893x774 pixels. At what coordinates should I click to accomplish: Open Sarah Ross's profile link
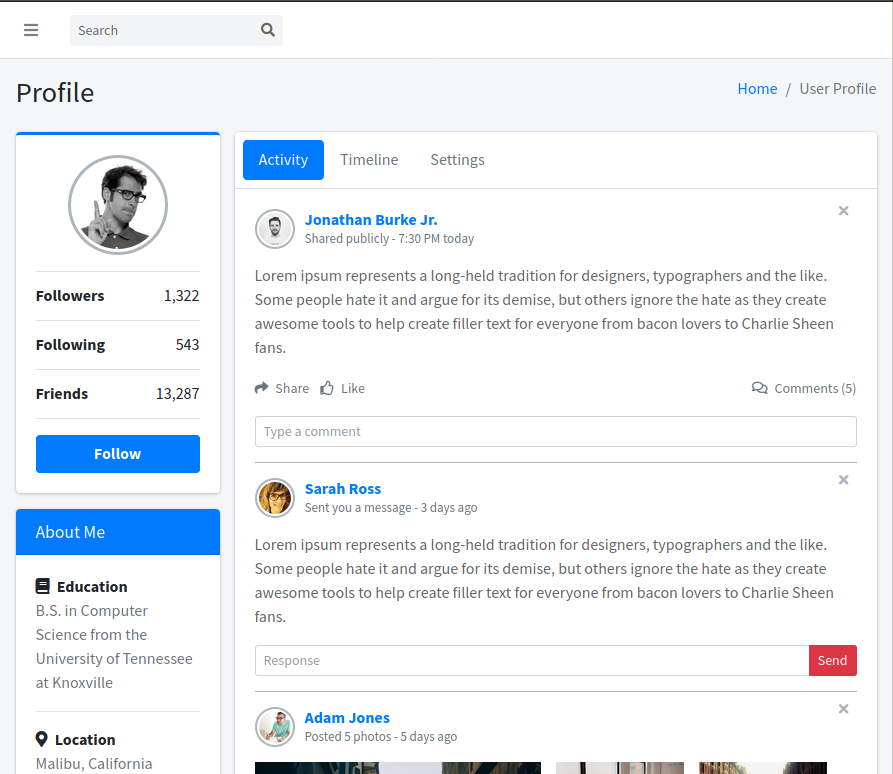pos(343,489)
